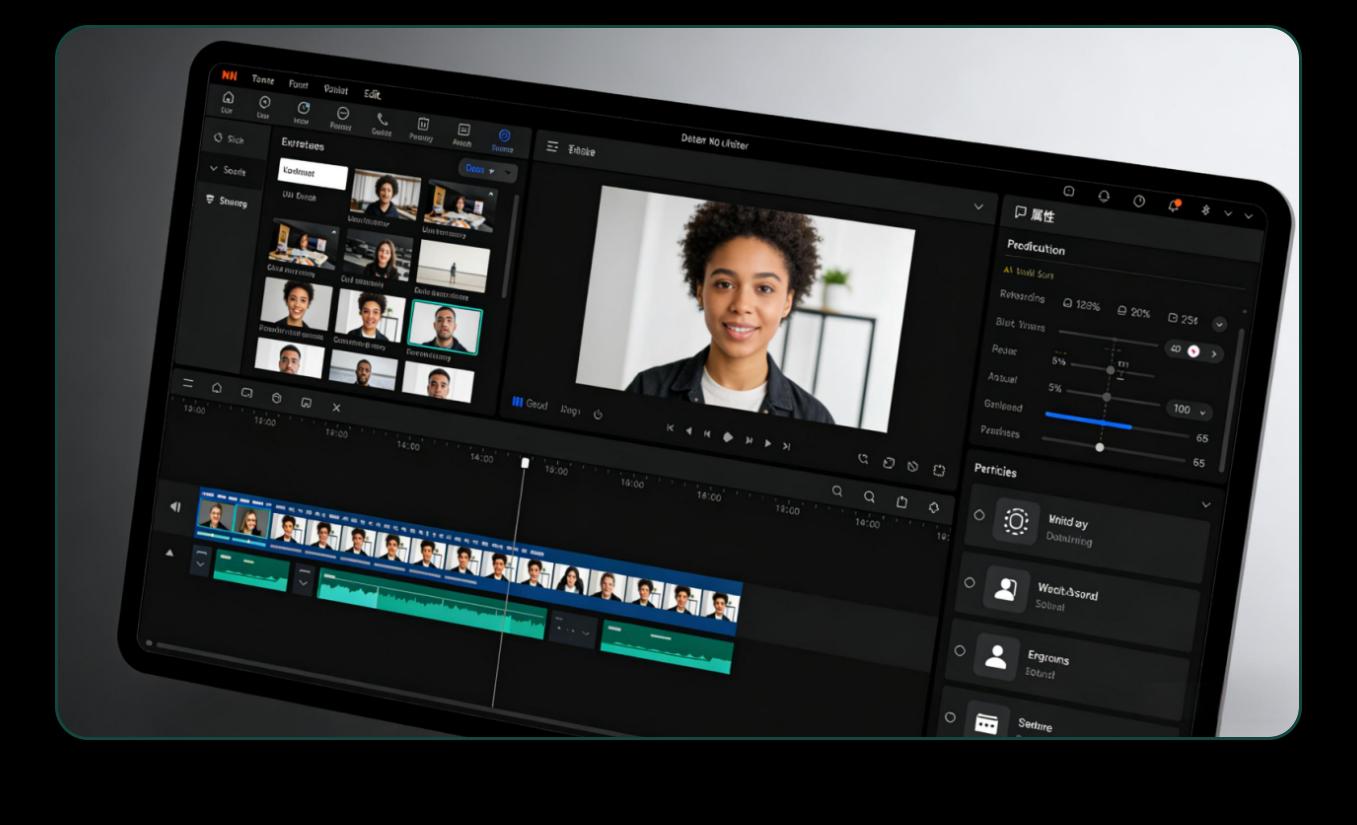Open the Paniet menu
The image size is (1357, 825).
click(x=335, y=89)
